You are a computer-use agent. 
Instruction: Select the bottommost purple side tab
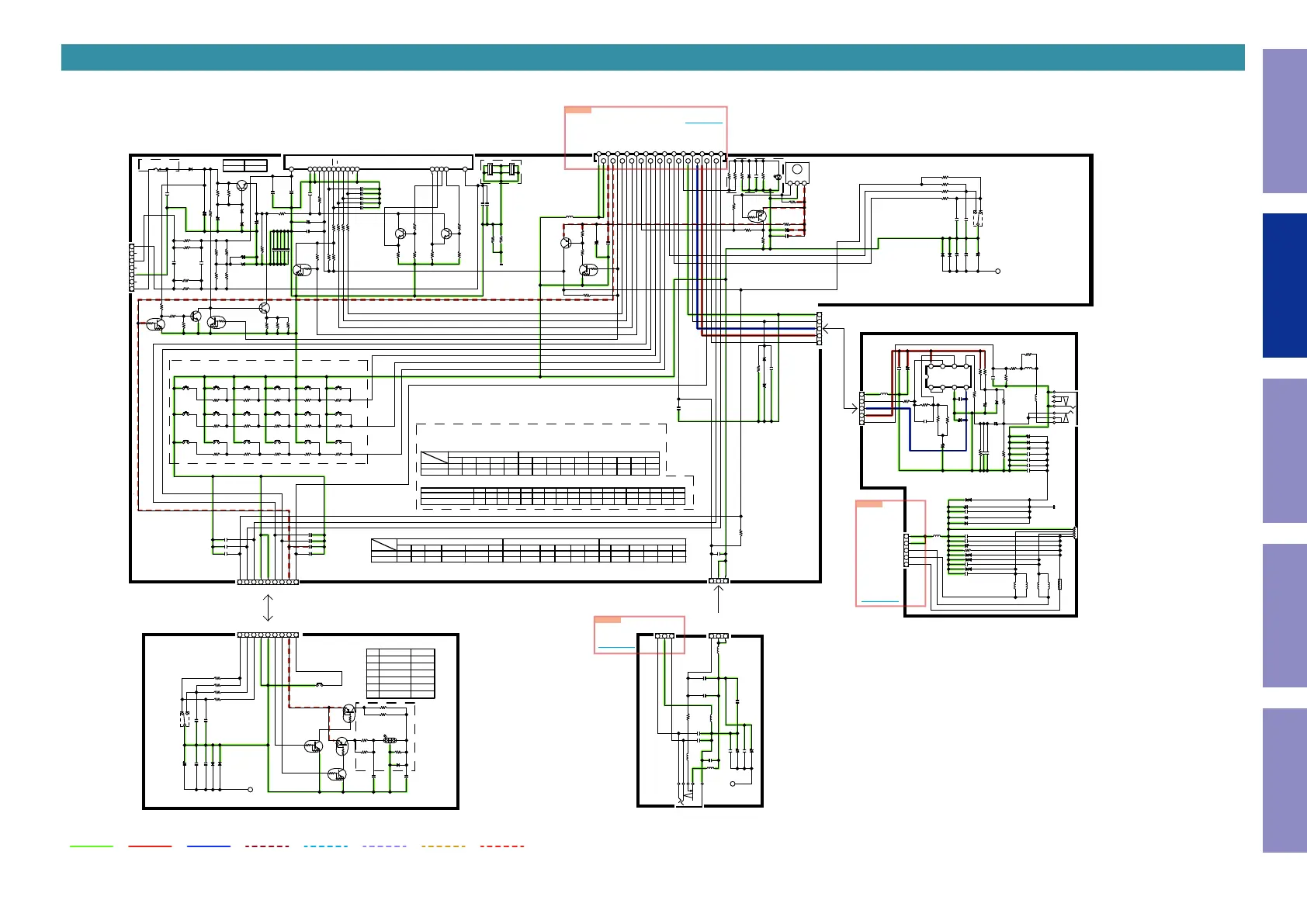pos(1284,780)
